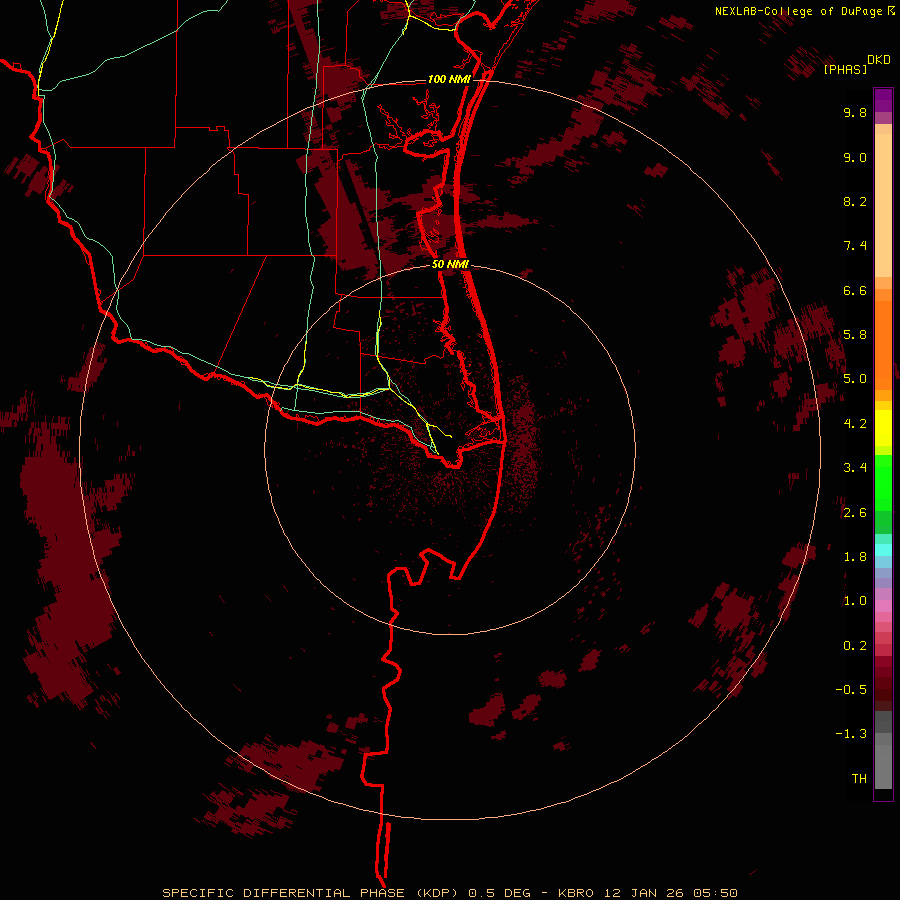
Task: Click the 9.8 value on the color scale
Action: tap(855, 112)
